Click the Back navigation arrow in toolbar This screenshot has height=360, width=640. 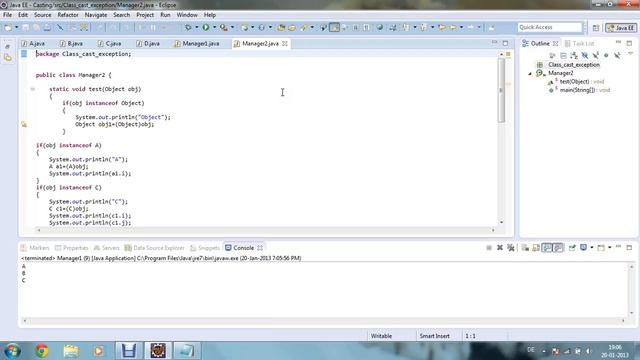453,27
